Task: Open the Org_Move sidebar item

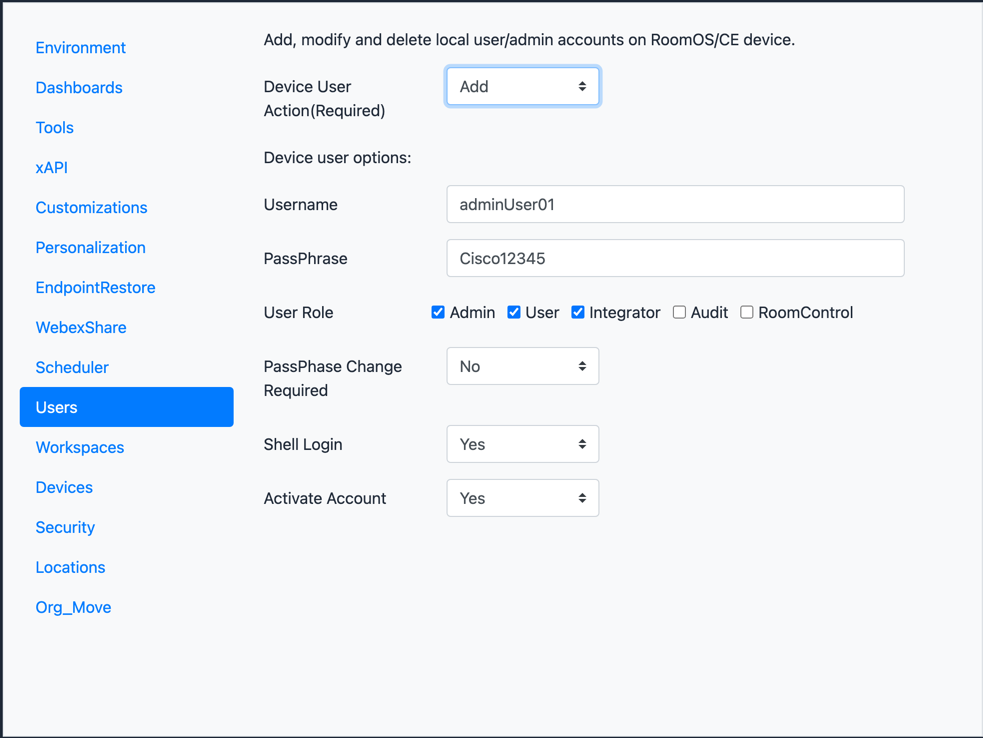Action: (73, 608)
